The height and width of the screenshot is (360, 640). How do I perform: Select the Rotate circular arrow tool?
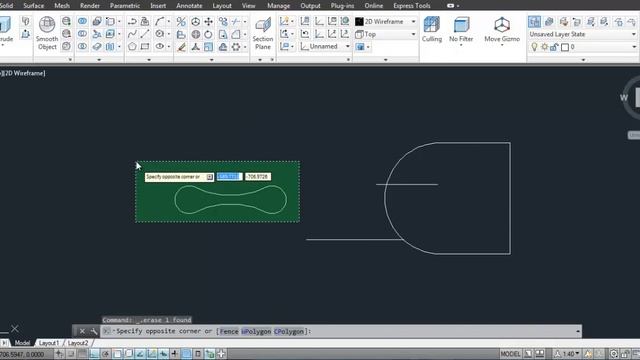coord(209,34)
